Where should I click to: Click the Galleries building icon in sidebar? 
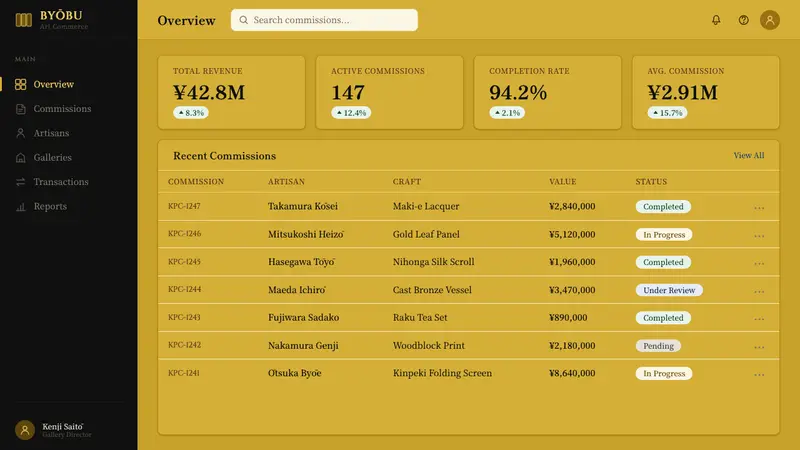(20, 158)
